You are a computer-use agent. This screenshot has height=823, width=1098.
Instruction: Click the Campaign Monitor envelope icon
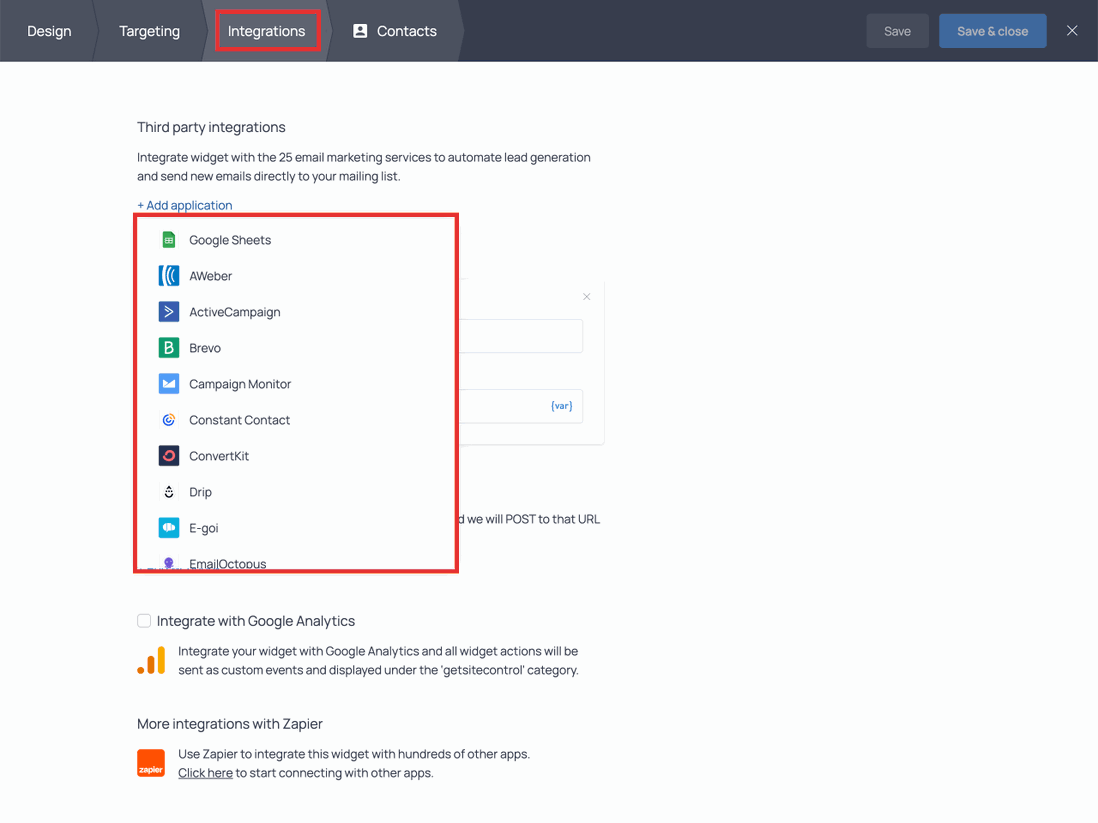(x=167, y=383)
